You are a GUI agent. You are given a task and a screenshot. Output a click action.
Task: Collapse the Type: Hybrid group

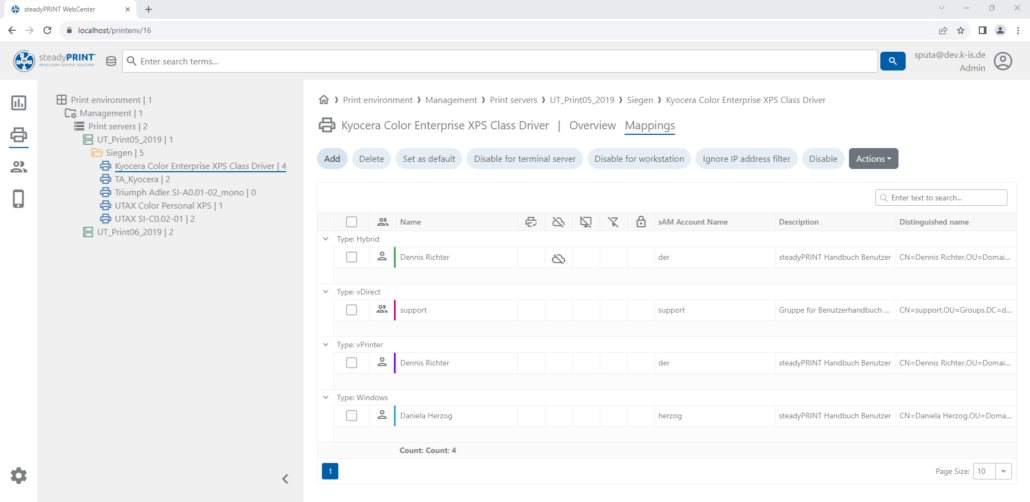pyautogui.click(x=325, y=239)
